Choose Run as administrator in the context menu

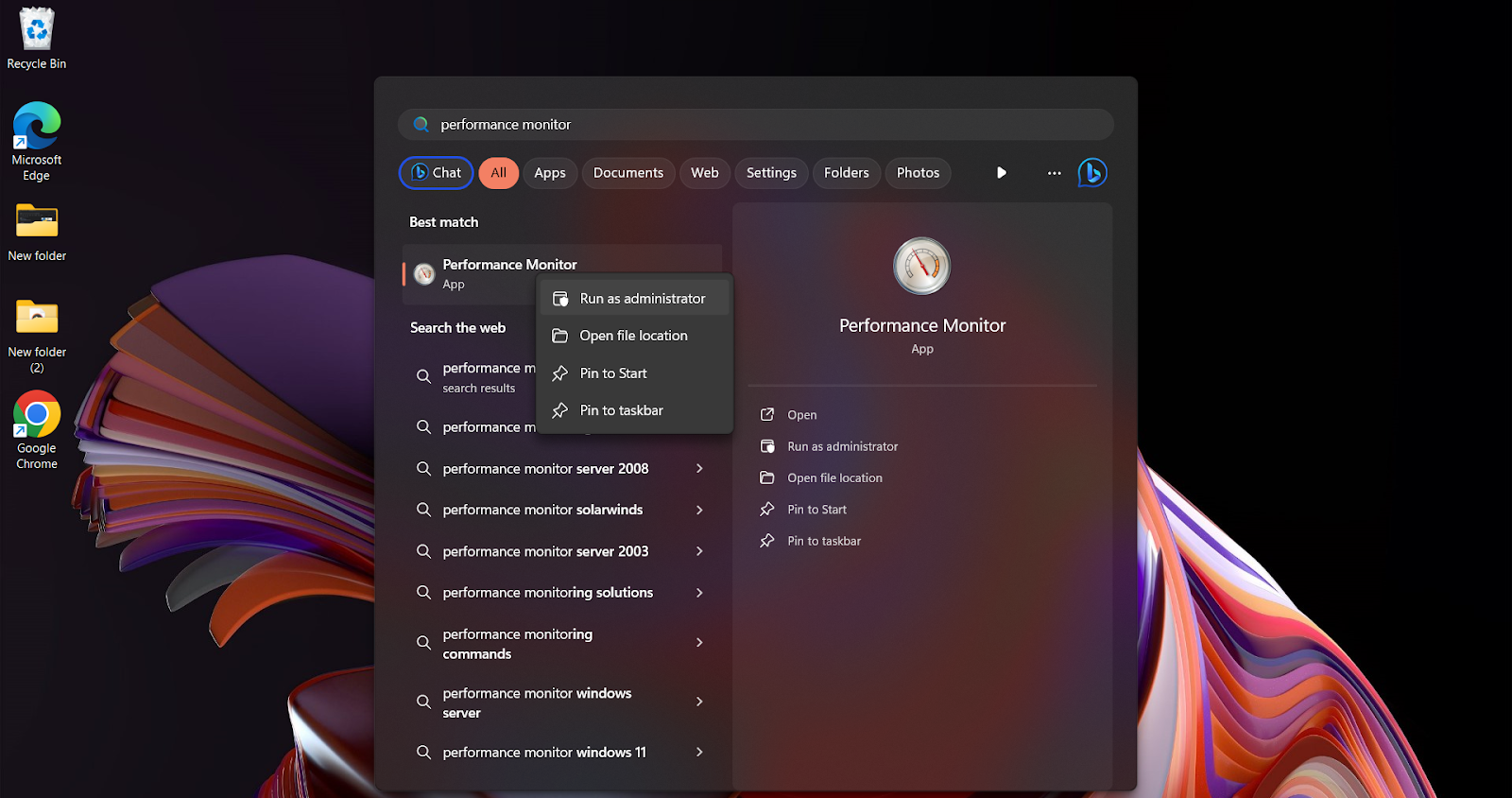635,299
